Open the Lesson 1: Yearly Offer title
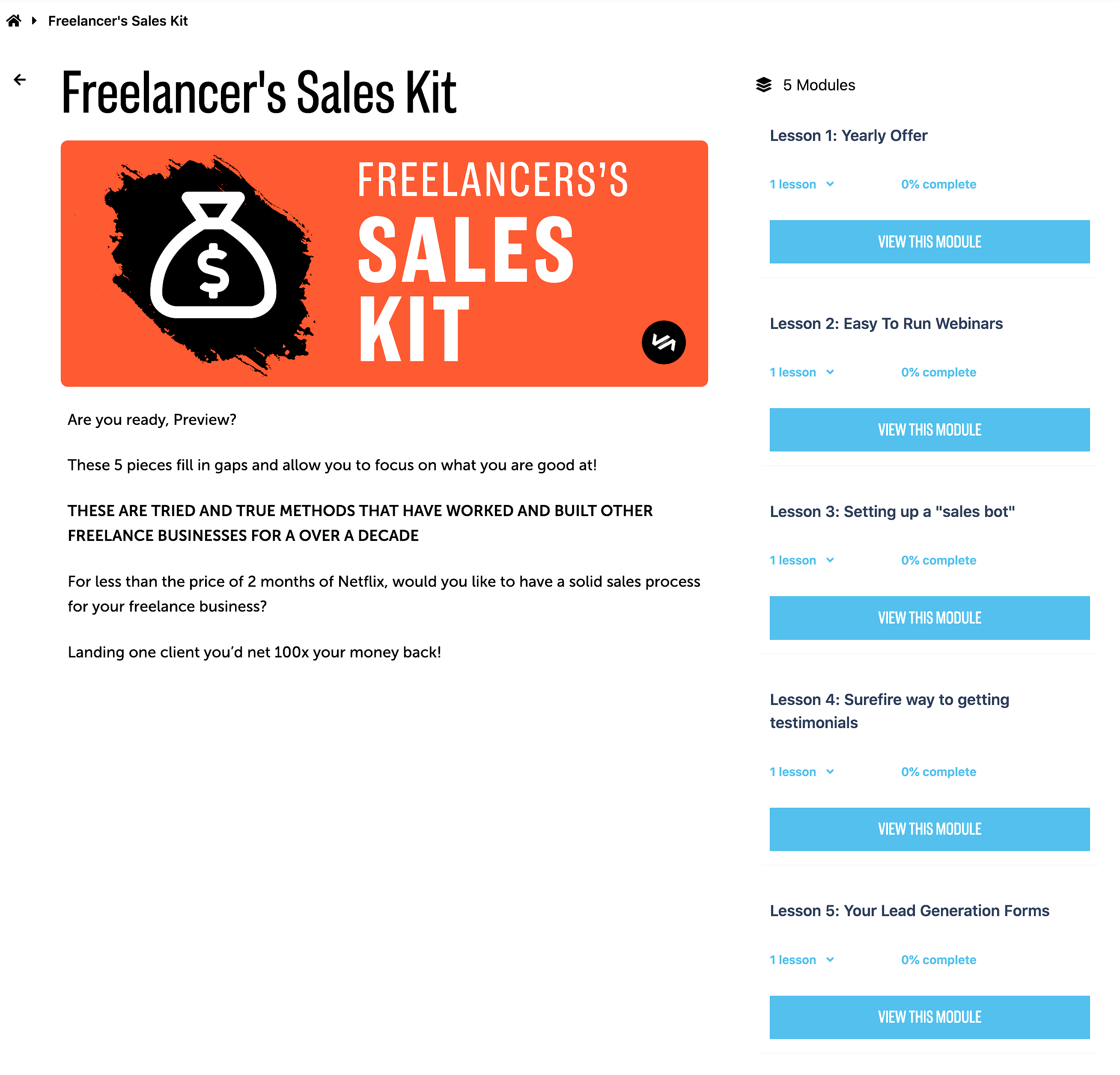This screenshot has height=1075, width=1120. tap(848, 135)
